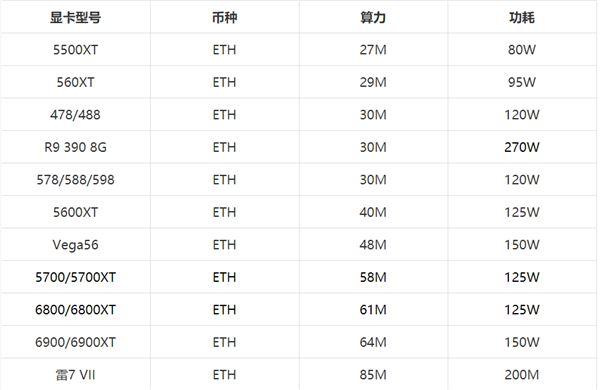Click the 雷7 VII model cell
The height and width of the screenshot is (390, 600).
tap(75, 375)
